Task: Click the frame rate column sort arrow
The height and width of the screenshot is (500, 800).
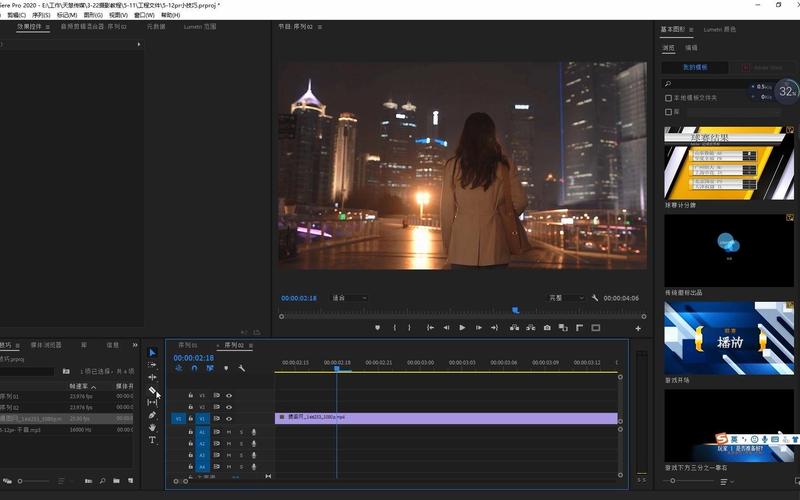Action: pos(93,387)
